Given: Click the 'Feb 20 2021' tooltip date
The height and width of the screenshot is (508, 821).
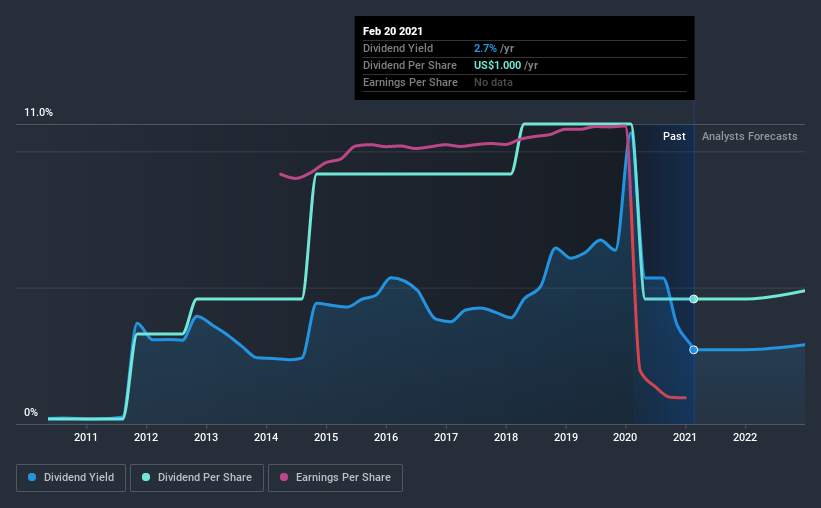Looking at the screenshot, I should [393, 31].
